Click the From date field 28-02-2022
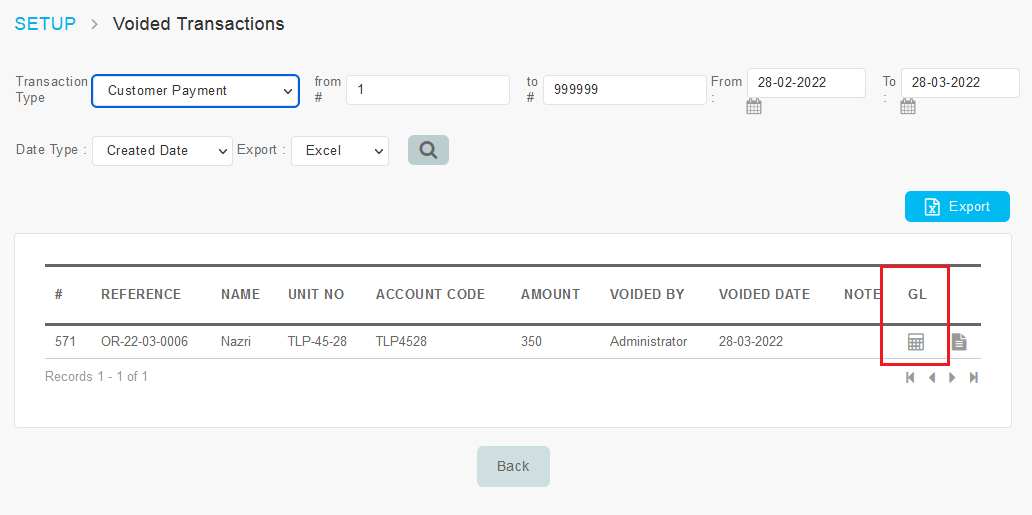This screenshot has width=1032, height=515. [805, 83]
